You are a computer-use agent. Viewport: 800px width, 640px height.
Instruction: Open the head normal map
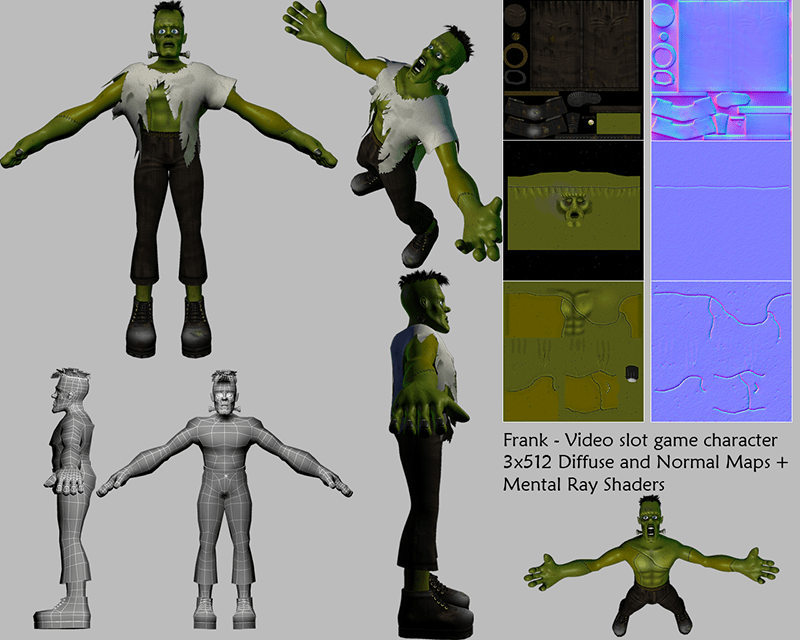point(722,210)
